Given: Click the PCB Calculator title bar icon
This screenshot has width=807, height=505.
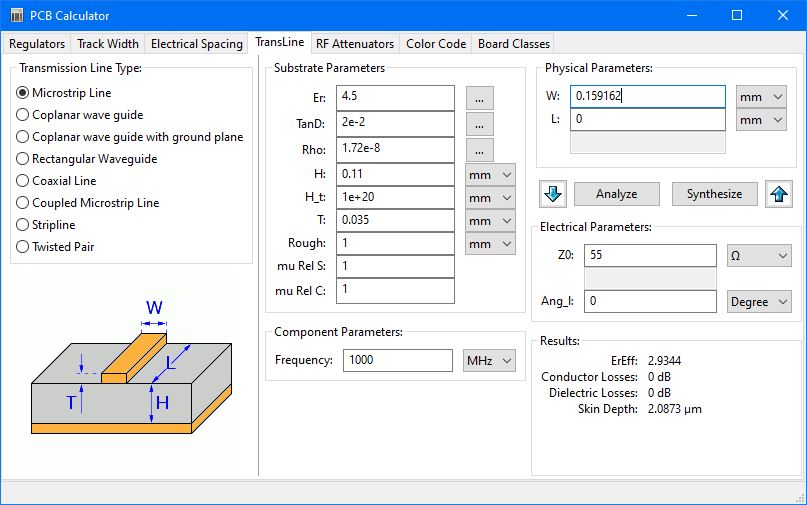Looking at the screenshot, I should 15,15.
